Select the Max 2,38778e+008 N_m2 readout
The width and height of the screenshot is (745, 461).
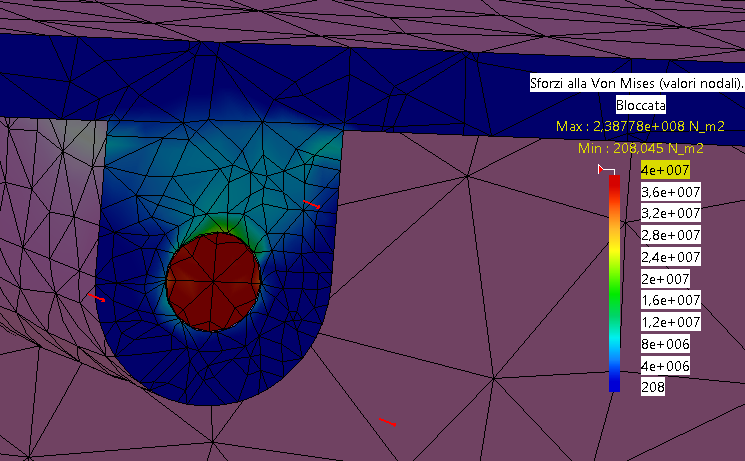point(640,126)
